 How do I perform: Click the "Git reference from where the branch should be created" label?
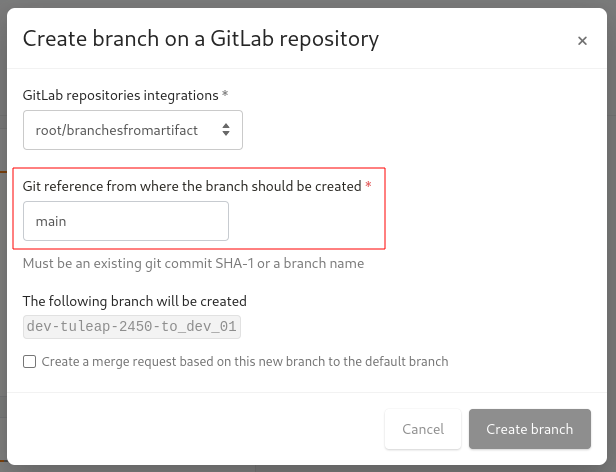click(x=192, y=186)
